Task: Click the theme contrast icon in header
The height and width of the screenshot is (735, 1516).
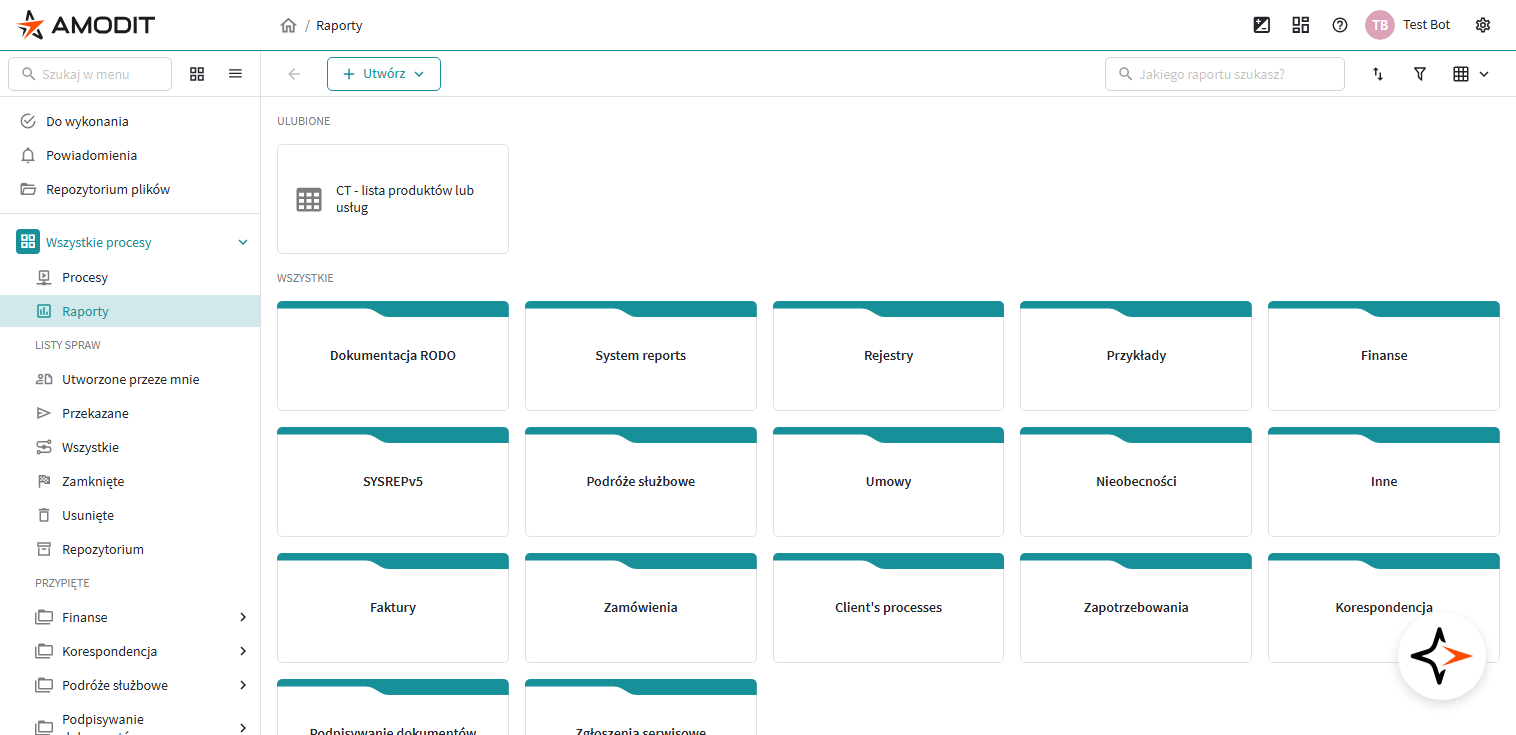Action: click(1262, 25)
